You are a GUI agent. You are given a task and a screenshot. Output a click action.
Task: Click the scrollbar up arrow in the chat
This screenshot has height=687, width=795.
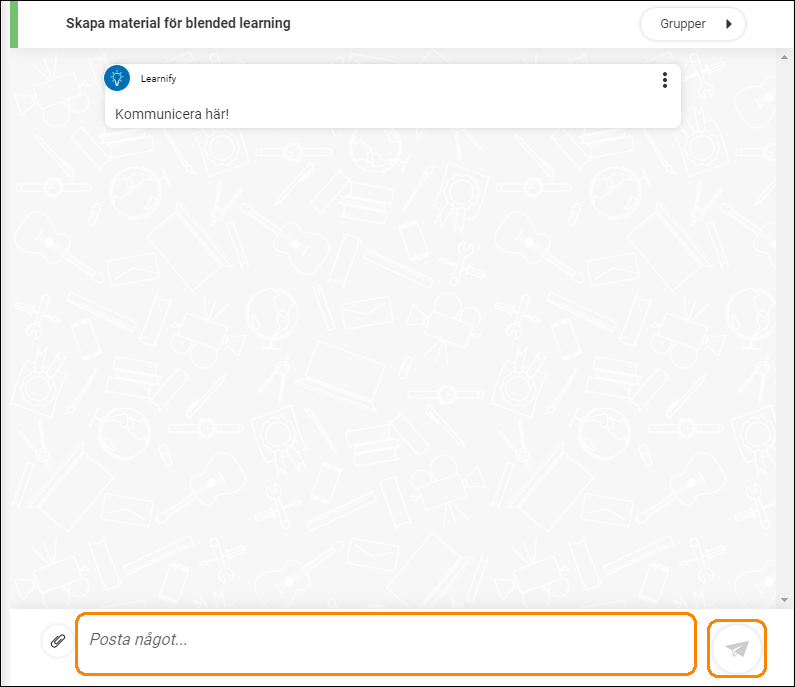point(784,57)
